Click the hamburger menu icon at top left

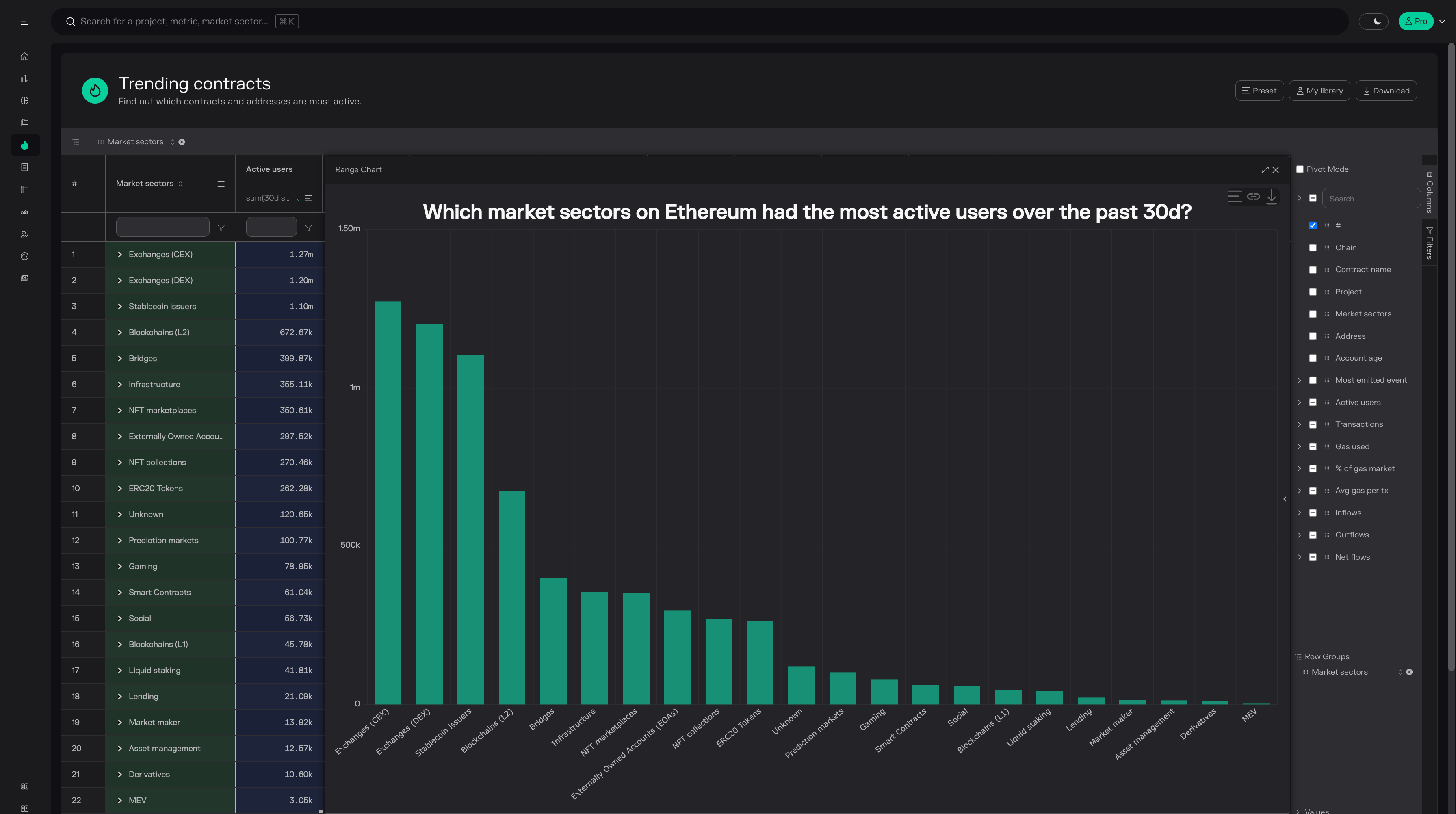24,22
